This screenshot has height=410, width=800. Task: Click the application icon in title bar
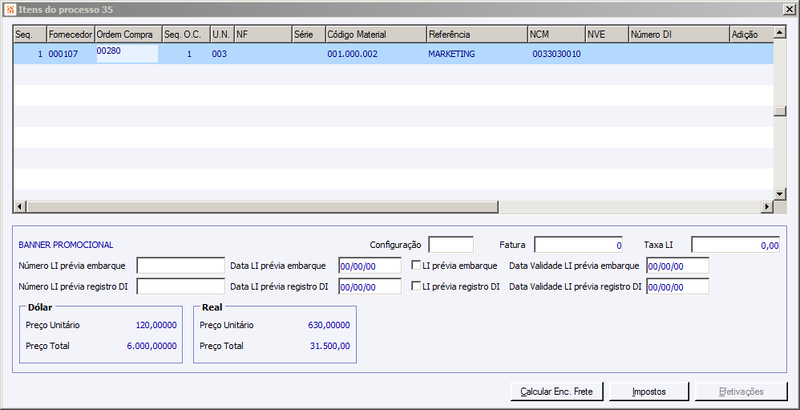pyautogui.click(x=10, y=10)
